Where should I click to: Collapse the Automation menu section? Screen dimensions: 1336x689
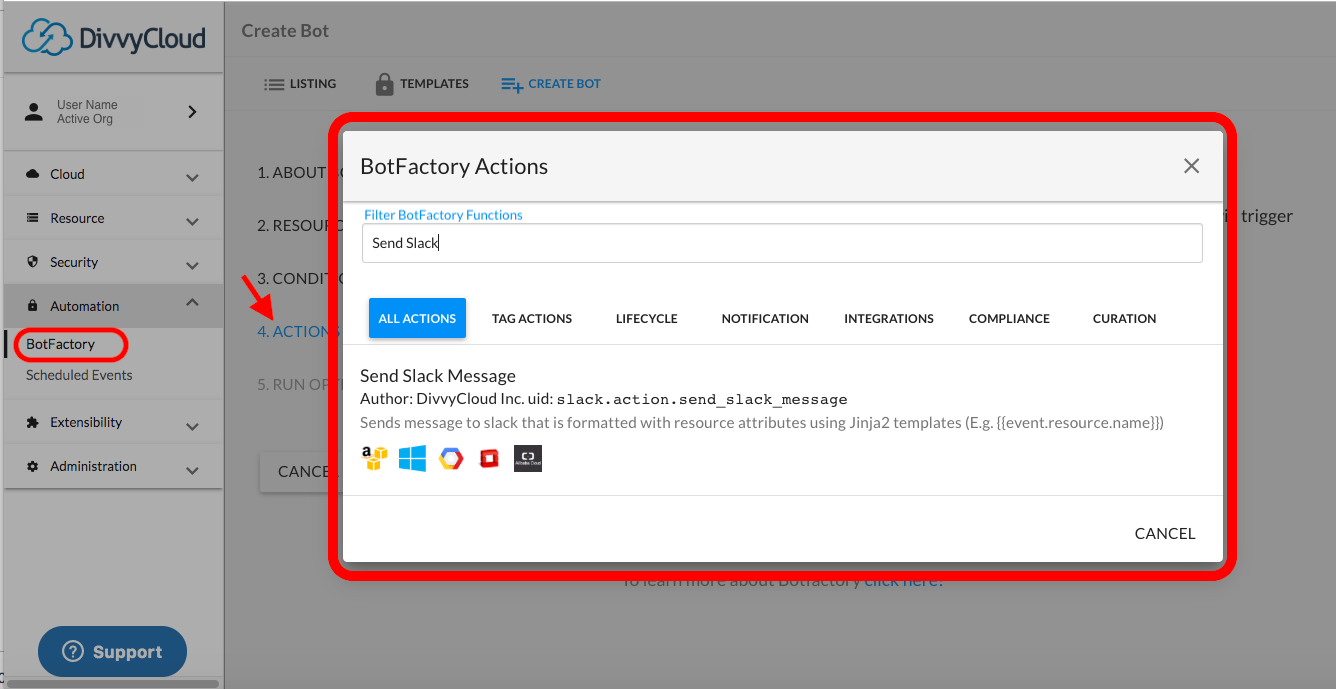coord(192,303)
